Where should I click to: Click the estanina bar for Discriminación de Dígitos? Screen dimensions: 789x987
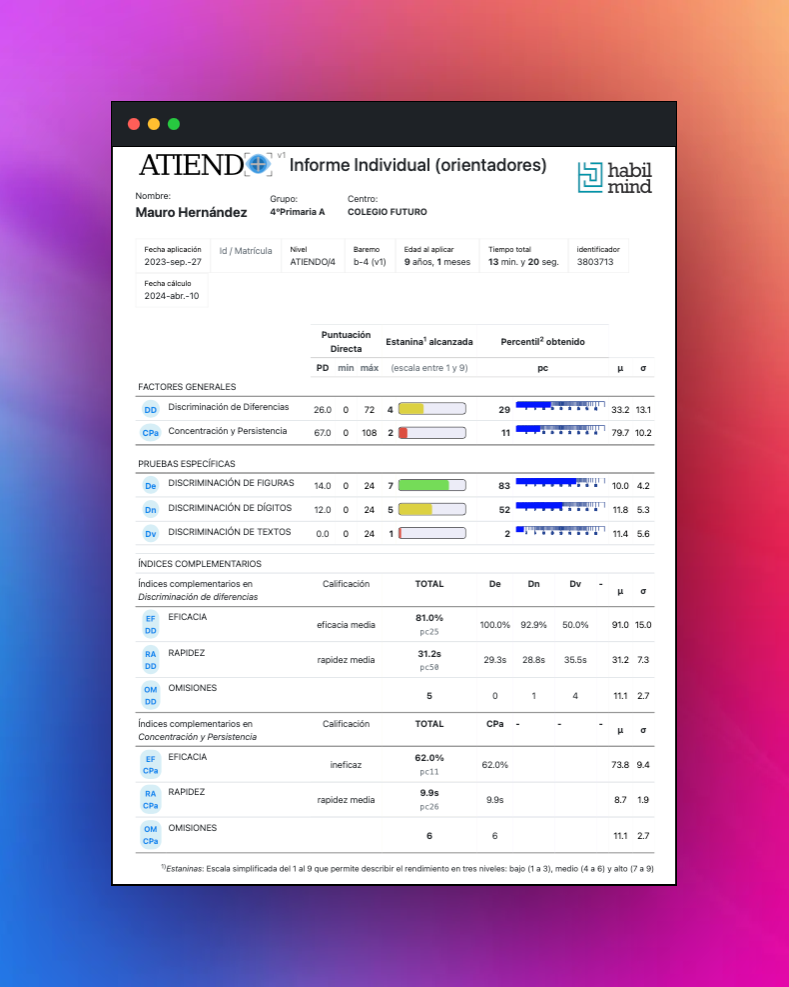(432, 509)
